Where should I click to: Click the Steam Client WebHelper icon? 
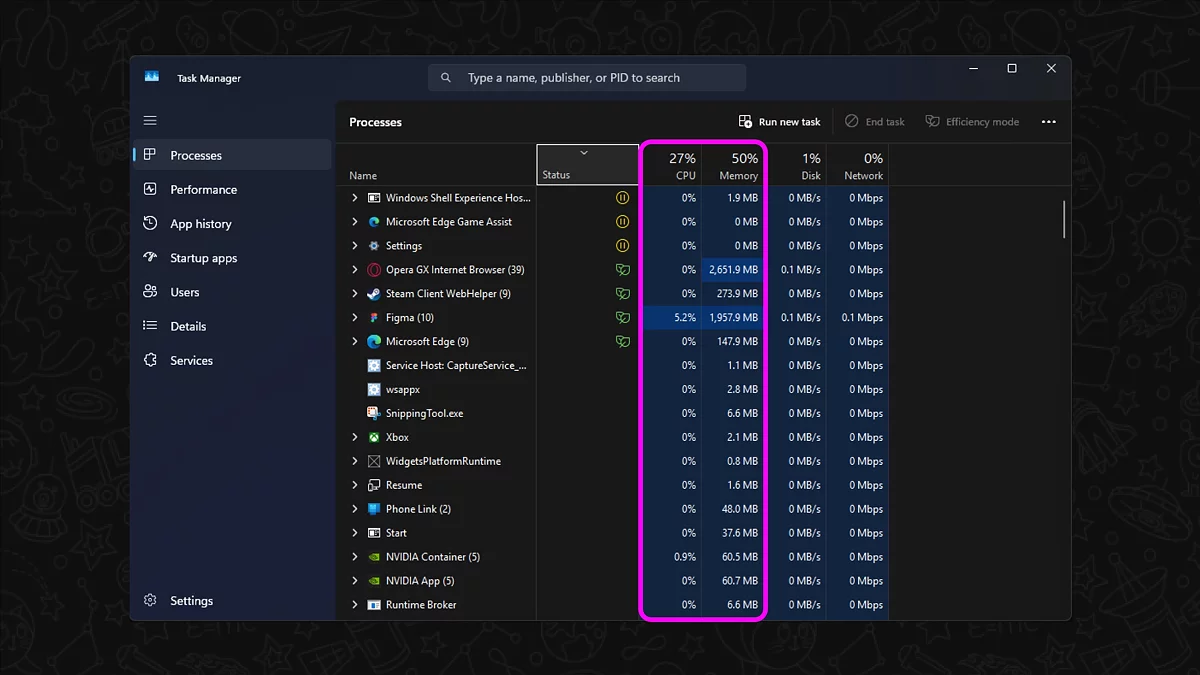(374, 294)
